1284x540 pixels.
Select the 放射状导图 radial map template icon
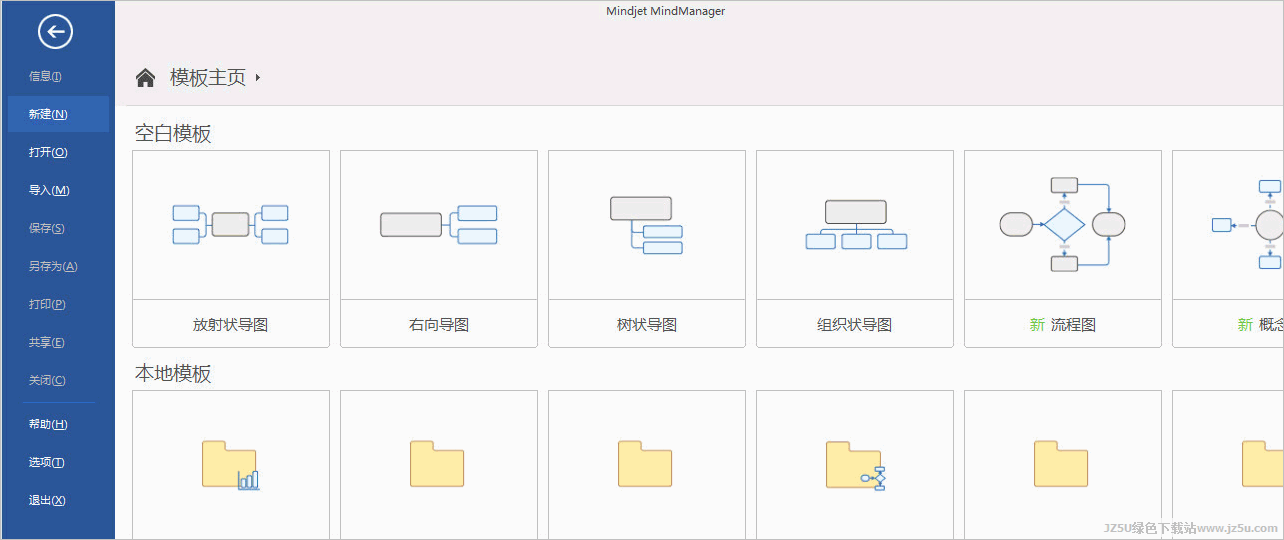coord(231,224)
